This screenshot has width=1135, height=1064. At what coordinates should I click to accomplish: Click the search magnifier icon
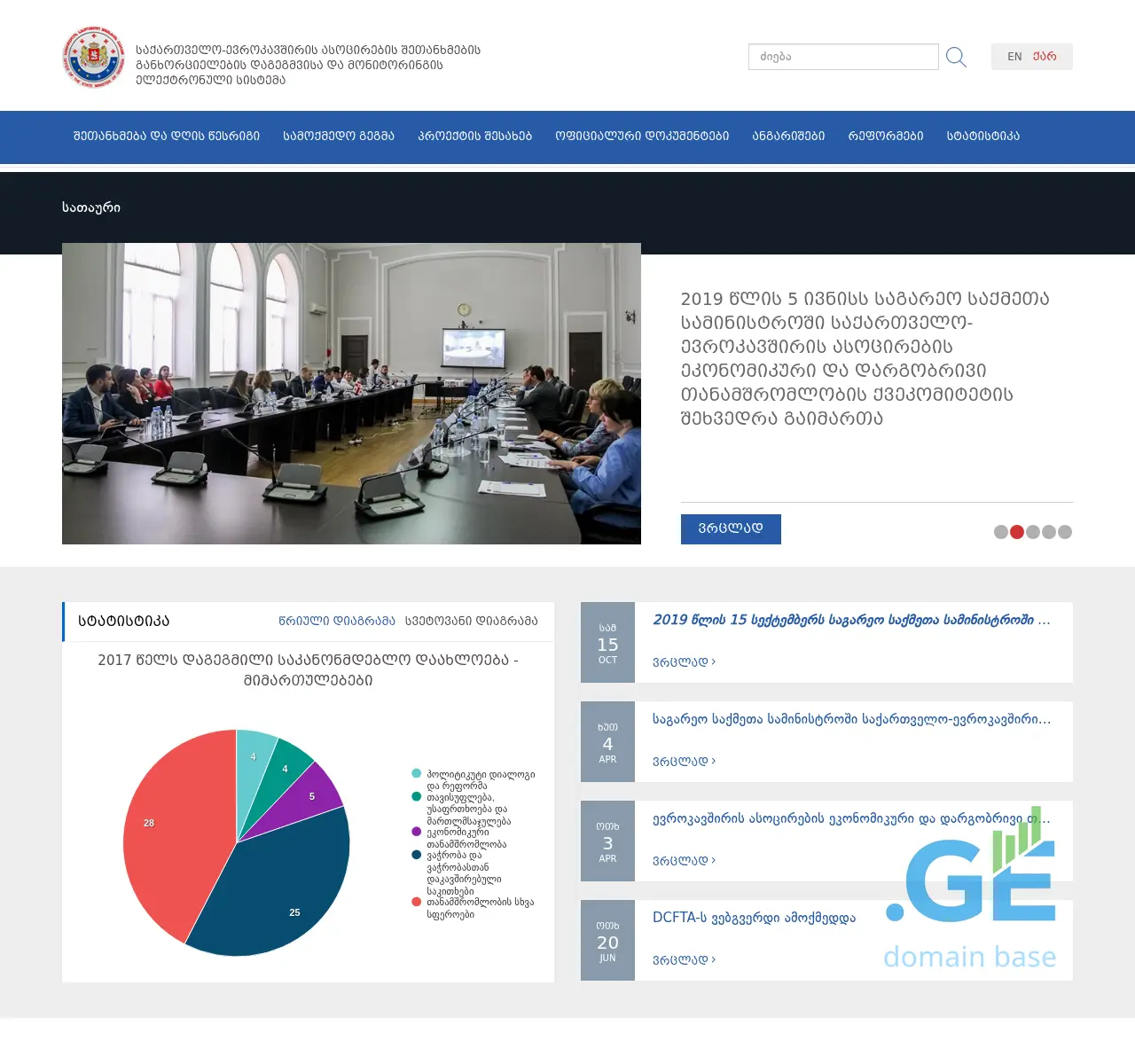pyautogui.click(x=956, y=56)
